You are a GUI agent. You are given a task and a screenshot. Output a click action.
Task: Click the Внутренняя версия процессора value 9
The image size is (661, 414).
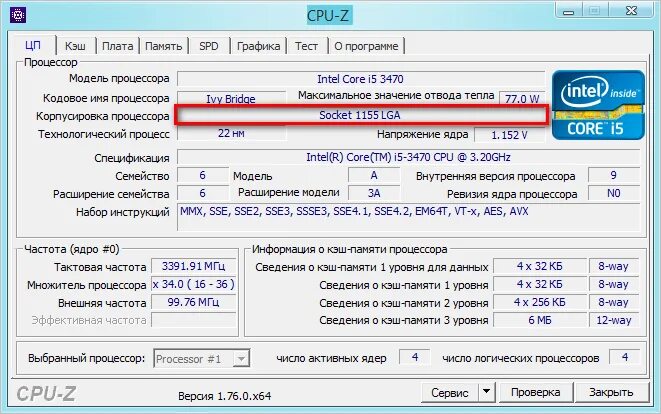[x=614, y=175]
